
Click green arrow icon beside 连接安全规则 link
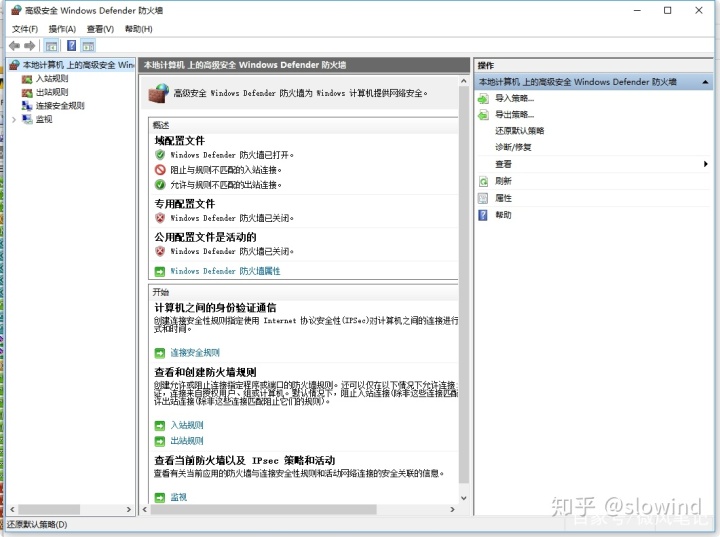[x=160, y=353]
